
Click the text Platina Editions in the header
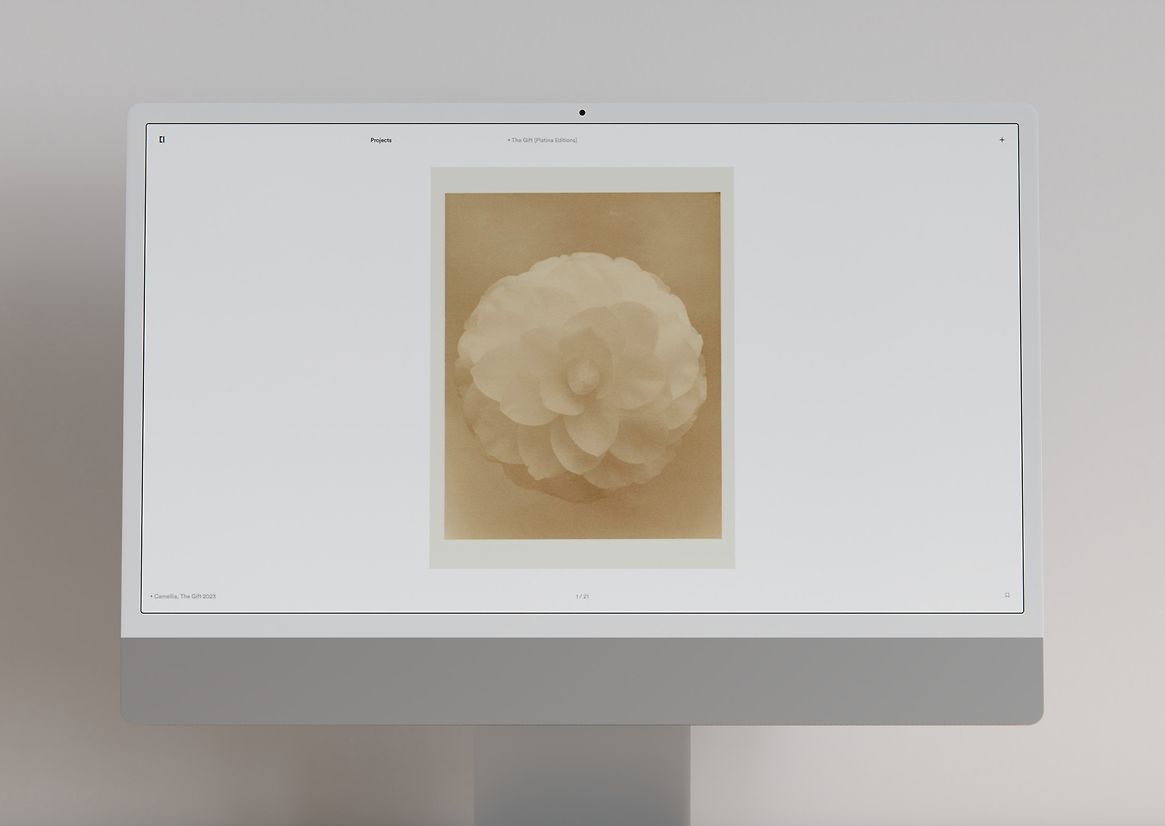pyautogui.click(x=556, y=140)
